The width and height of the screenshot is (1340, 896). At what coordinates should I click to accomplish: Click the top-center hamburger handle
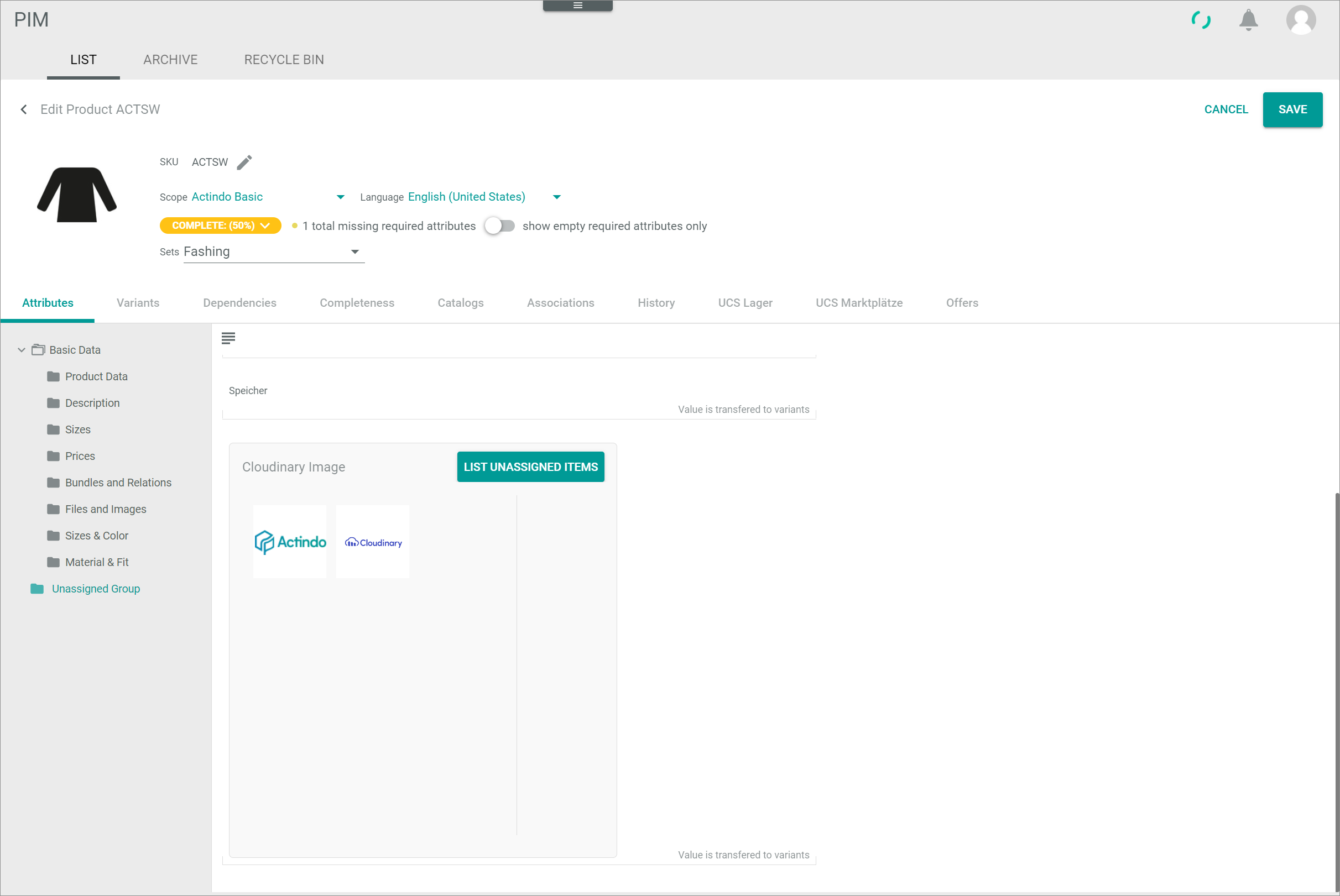tap(577, 6)
